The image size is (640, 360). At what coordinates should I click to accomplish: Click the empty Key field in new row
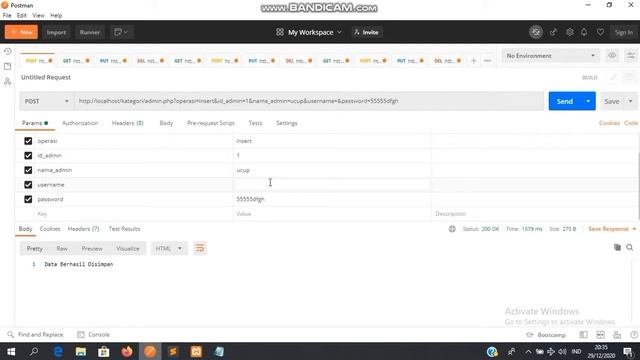point(134,214)
